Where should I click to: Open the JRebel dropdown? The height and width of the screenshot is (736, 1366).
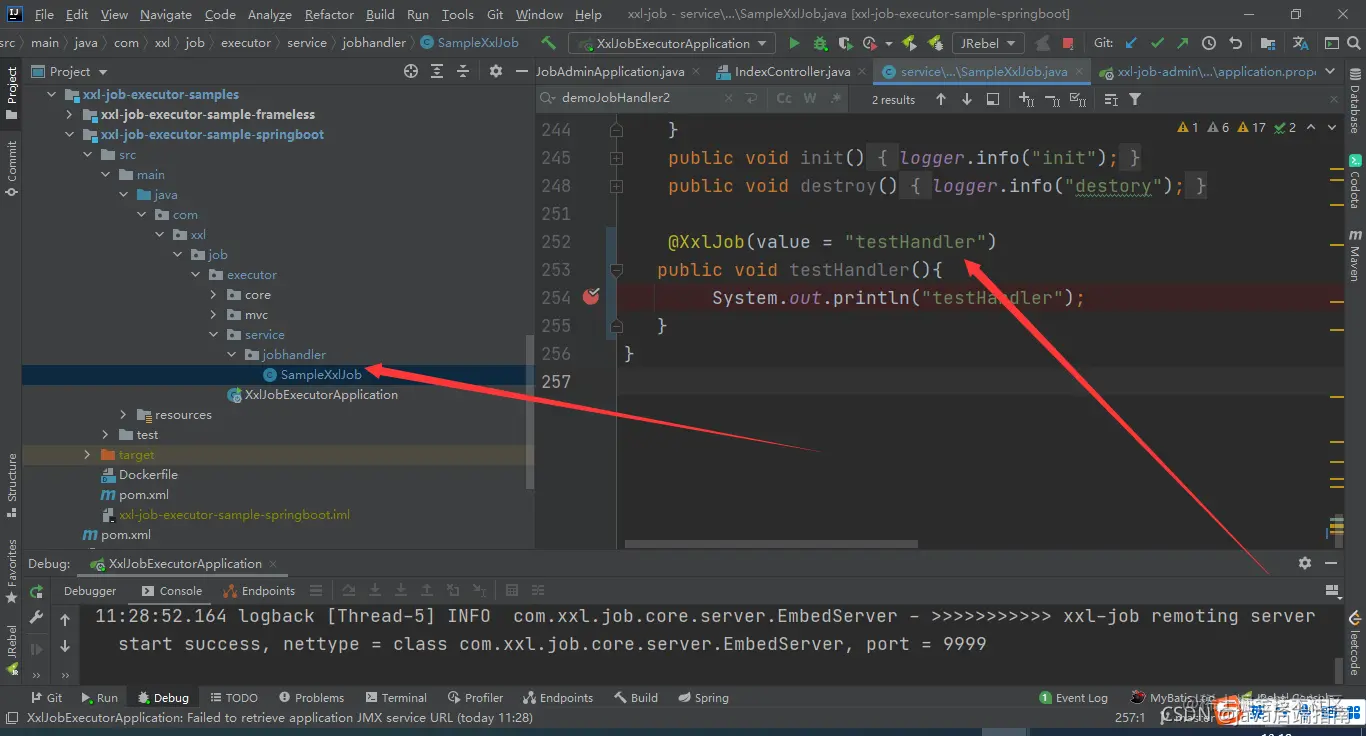tap(987, 43)
